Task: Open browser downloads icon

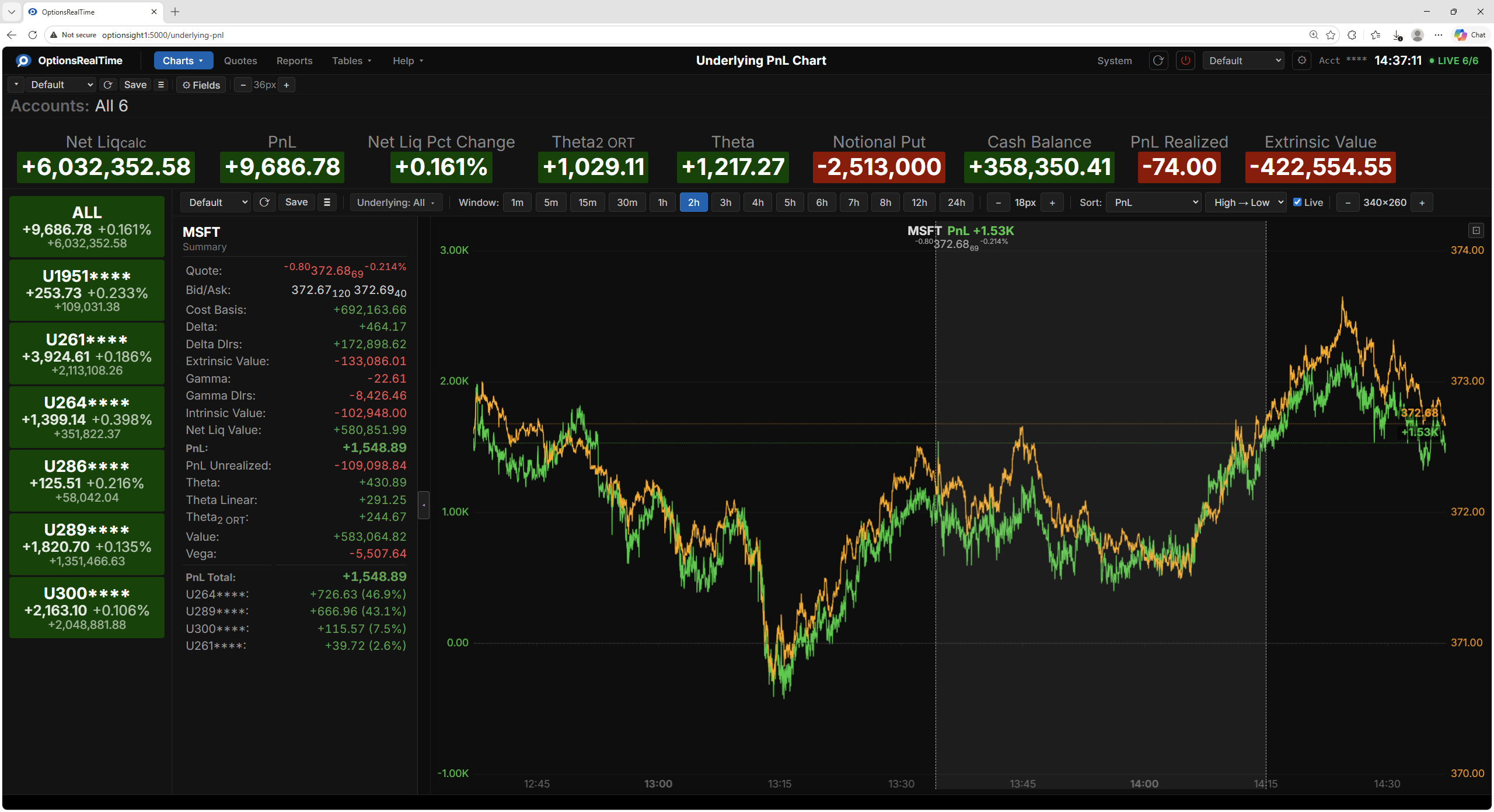Action: pyautogui.click(x=1397, y=35)
